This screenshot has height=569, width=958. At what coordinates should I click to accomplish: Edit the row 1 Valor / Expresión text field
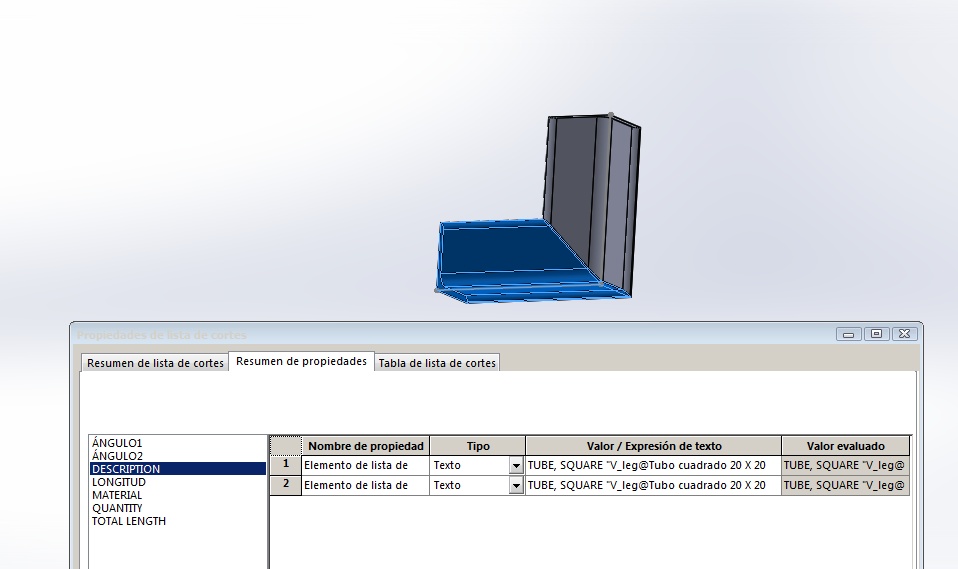pyautogui.click(x=653, y=465)
